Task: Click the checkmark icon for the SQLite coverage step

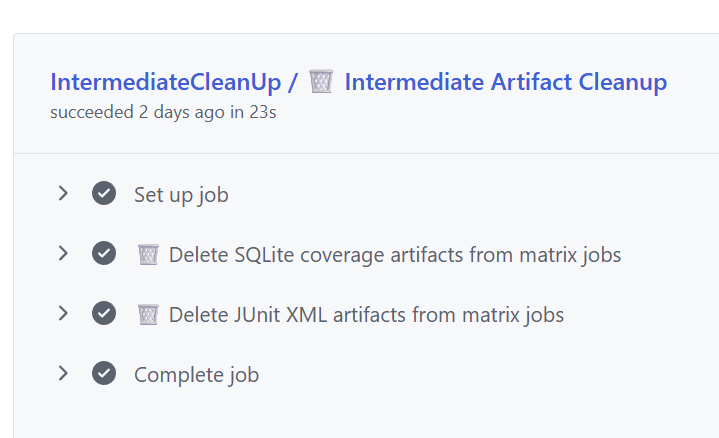Action: (104, 254)
